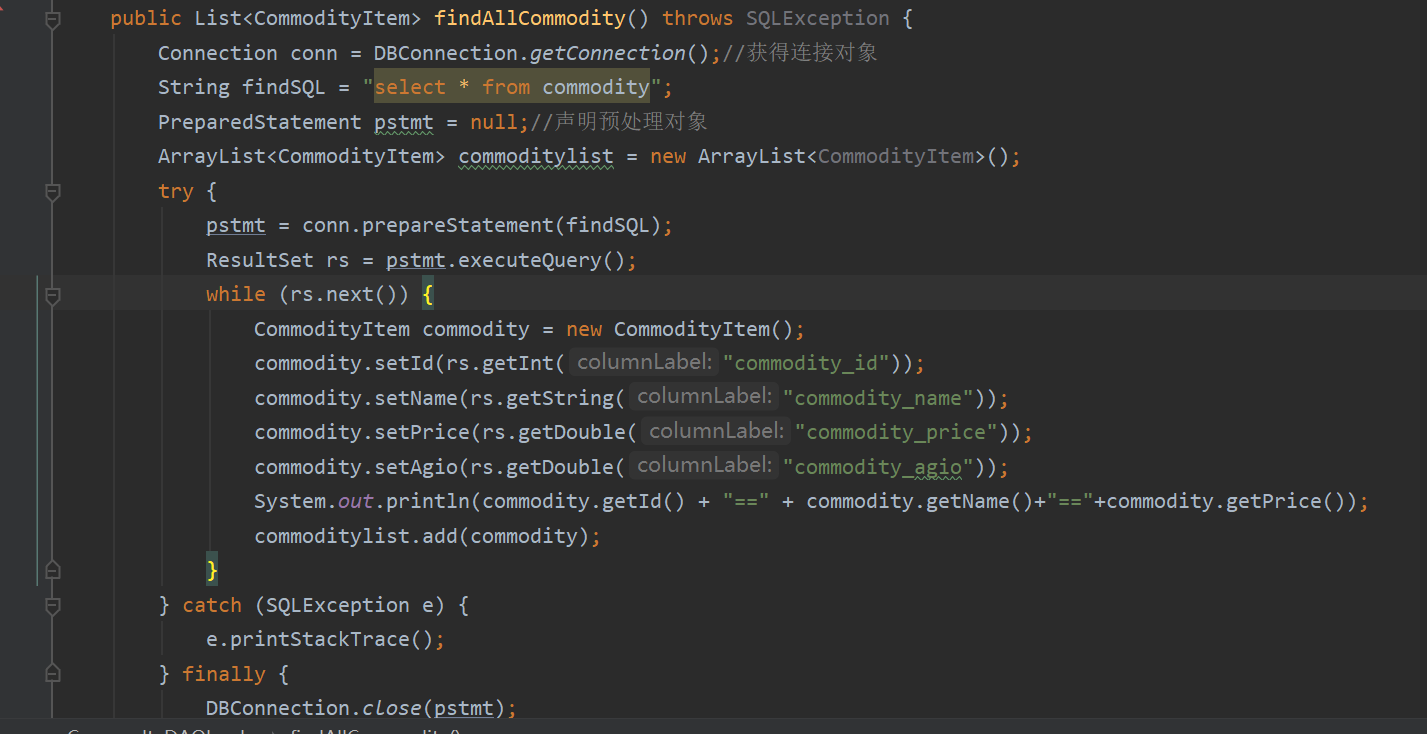Click the println method call
Screen dimensions: 1427x734
pyautogui.click(x=428, y=501)
